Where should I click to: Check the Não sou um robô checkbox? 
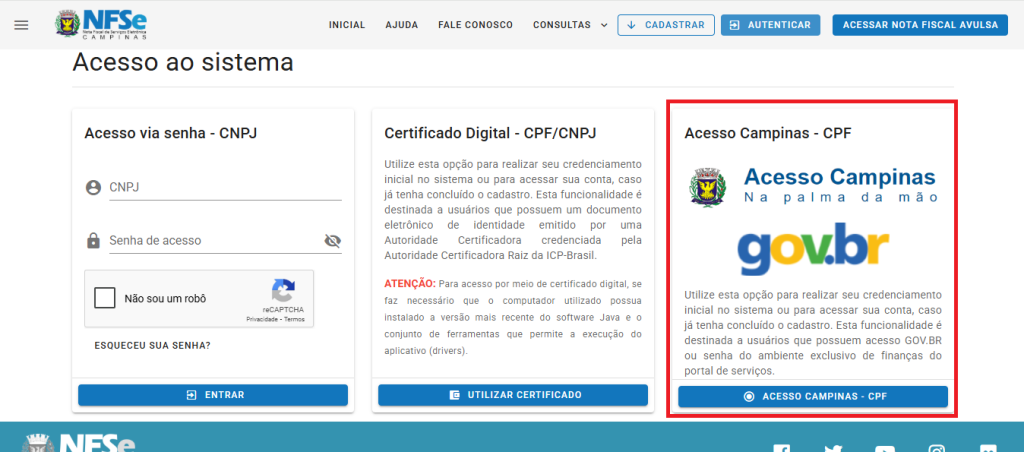click(x=104, y=299)
